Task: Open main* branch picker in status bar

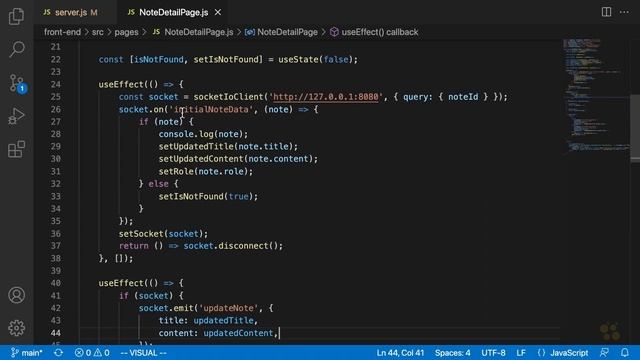Action: click(x=27, y=353)
